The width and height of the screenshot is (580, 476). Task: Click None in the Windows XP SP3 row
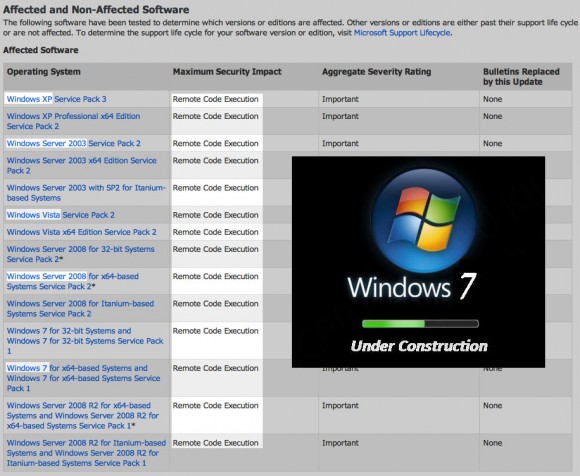(493, 99)
